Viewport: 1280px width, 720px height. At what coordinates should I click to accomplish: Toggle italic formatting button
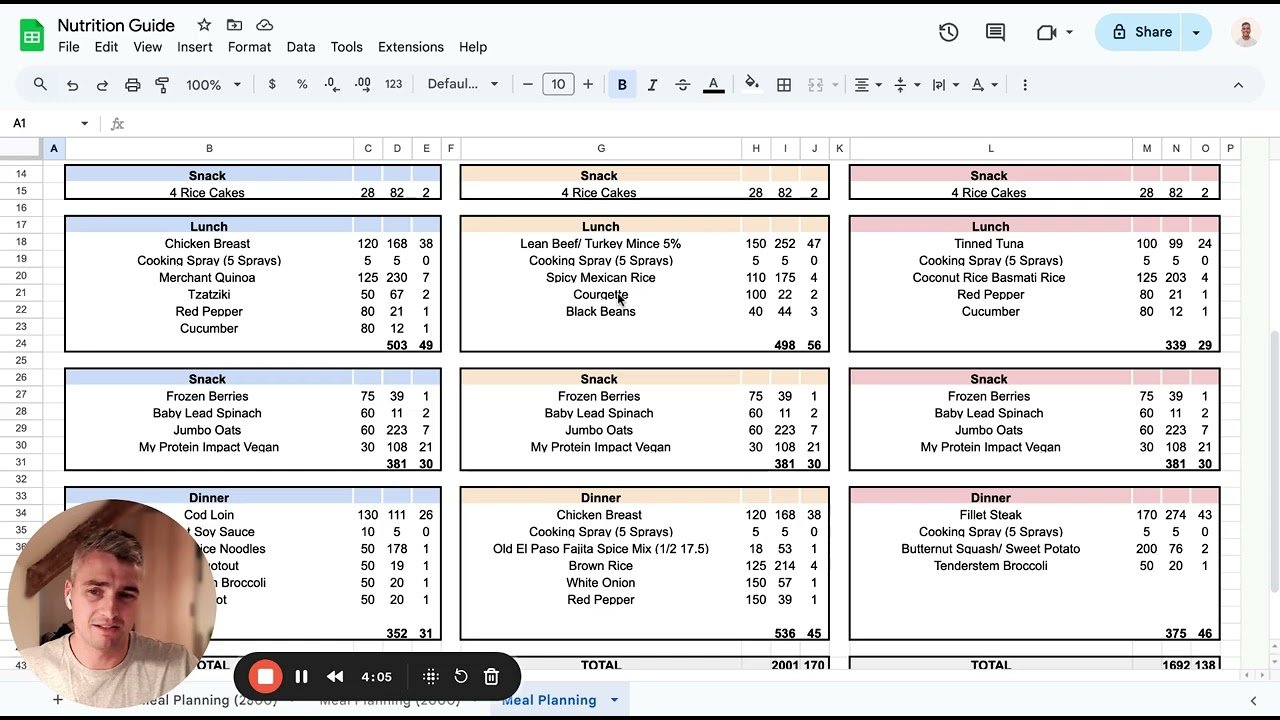point(652,85)
